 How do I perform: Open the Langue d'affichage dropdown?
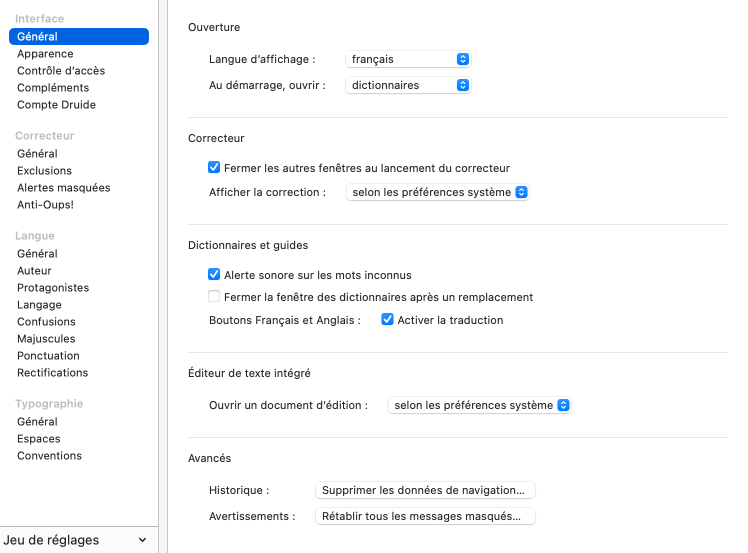coord(408,59)
